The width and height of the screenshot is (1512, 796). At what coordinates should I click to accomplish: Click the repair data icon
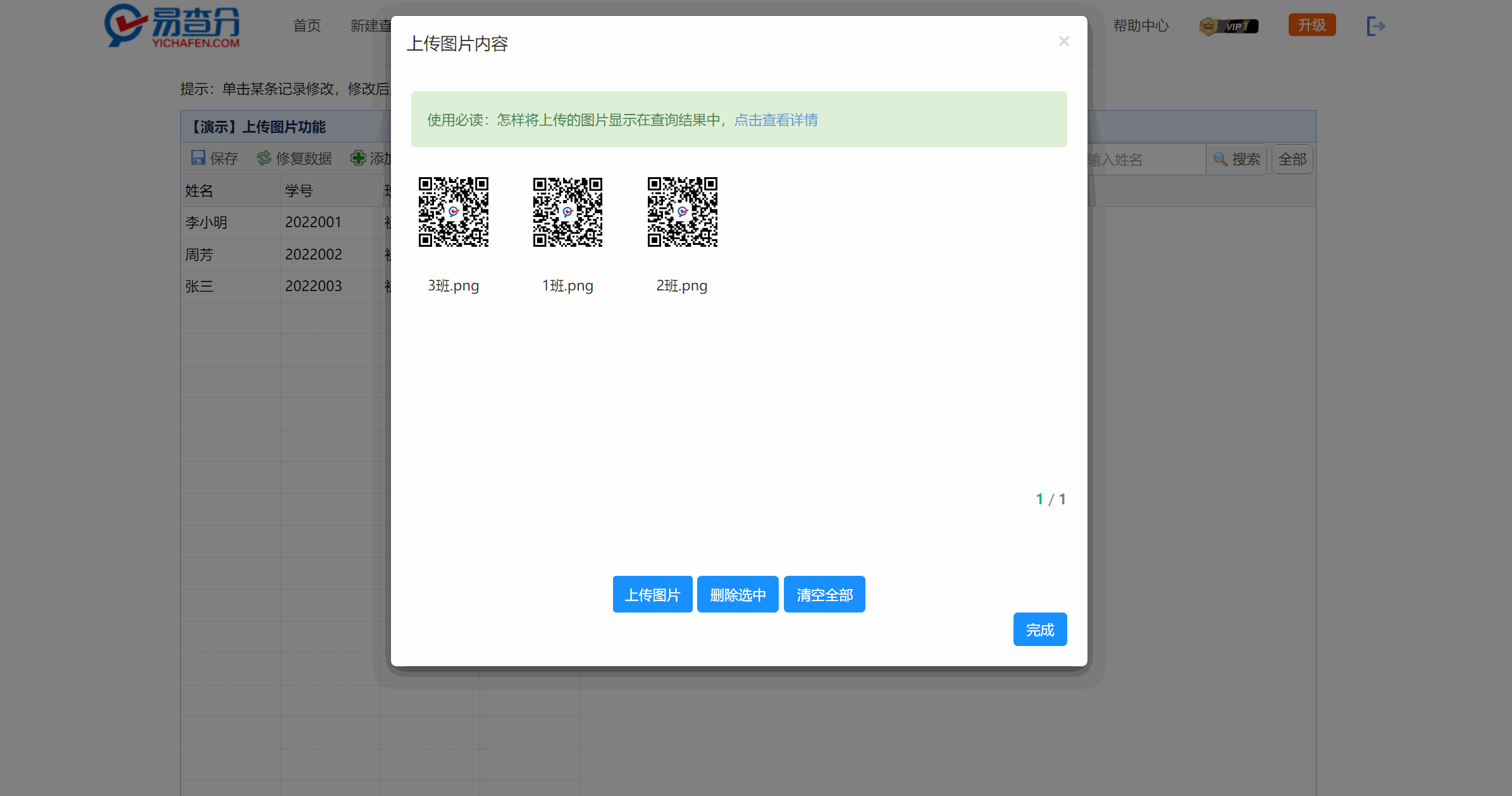pyautogui.click(x=264, y=158)
